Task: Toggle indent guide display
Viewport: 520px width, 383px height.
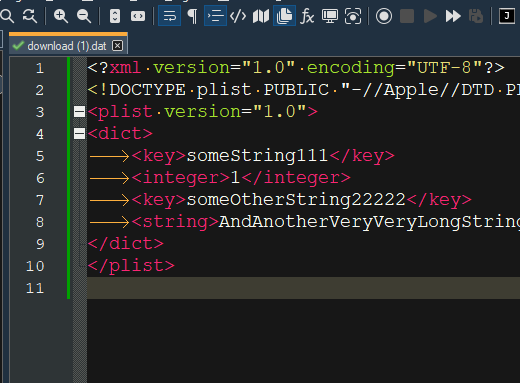Action: tap(215, 16)
